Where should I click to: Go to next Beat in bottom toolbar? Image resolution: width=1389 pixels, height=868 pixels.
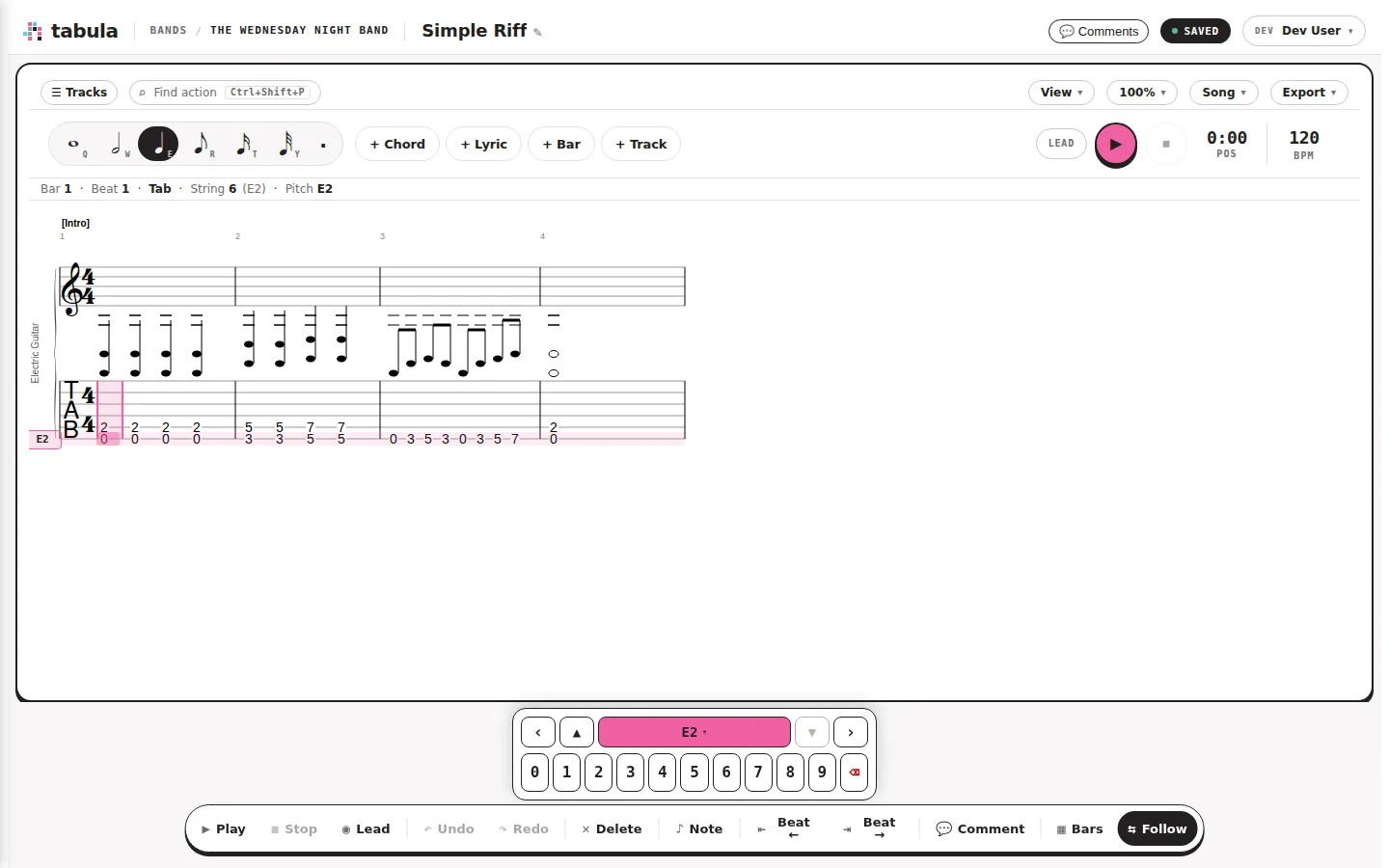(869, 828)
